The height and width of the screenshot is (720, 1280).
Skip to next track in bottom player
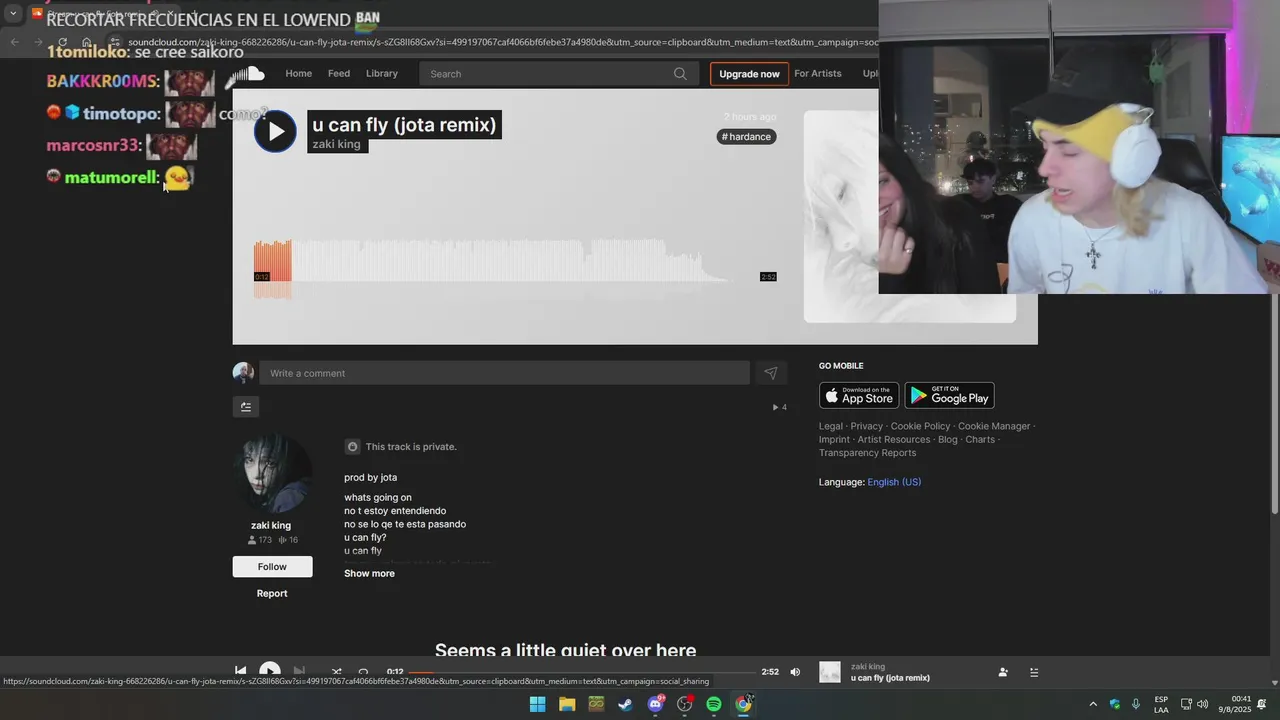[299, 672]
